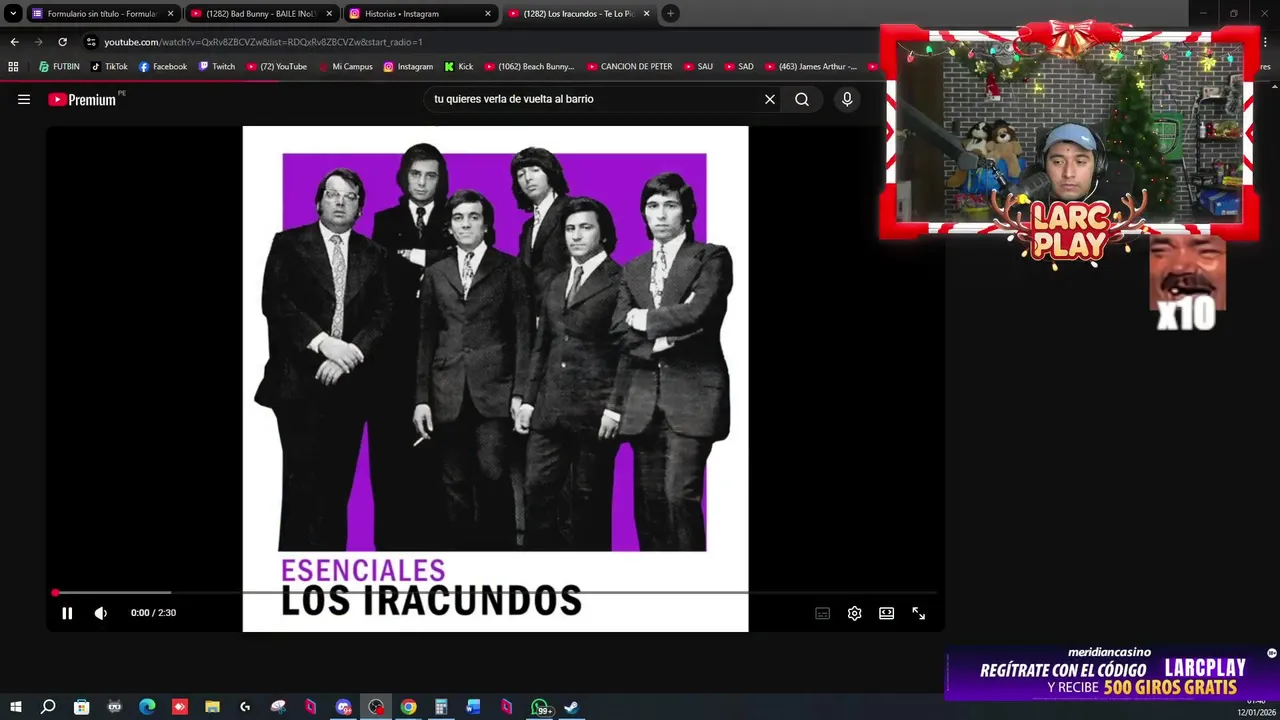Viewport: 1280px width, 720px height.
Task: Pause the video with the pause button
Action: click(x=67, y=613)
